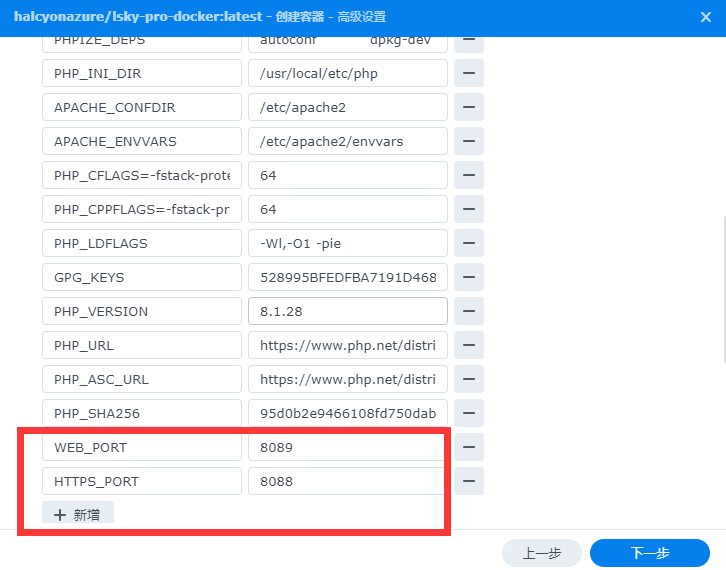Delete the PHP_VERSION row using minus icon
726x570 pixels.
click(468, 311)
